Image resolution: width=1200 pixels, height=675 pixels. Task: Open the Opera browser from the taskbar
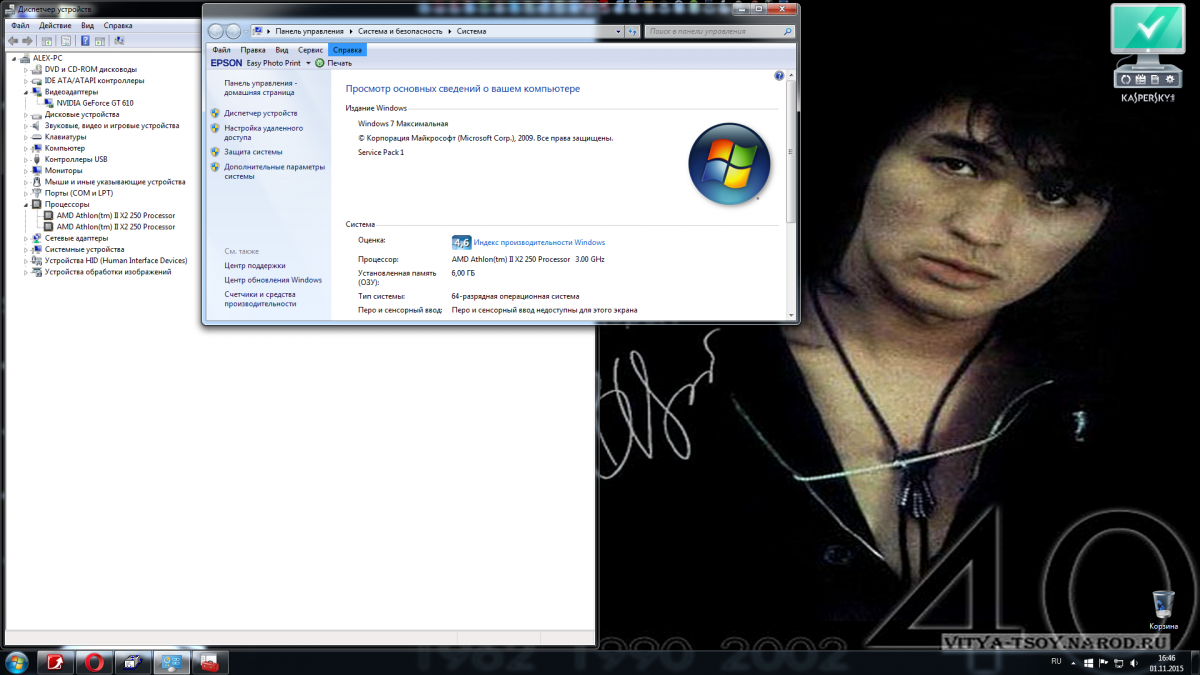95,662
